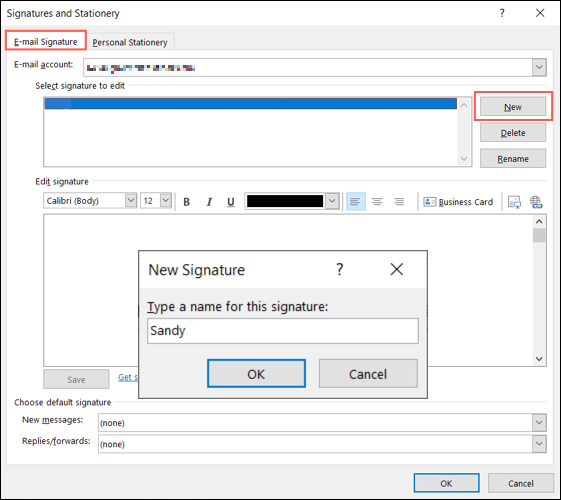Center signature text
Screen dimensions: 561x500
(377, 202)
